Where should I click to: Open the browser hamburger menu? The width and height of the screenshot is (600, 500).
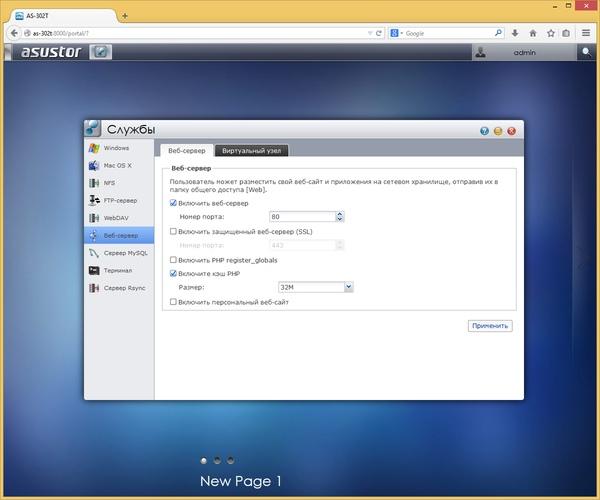[x=586, y=33]
